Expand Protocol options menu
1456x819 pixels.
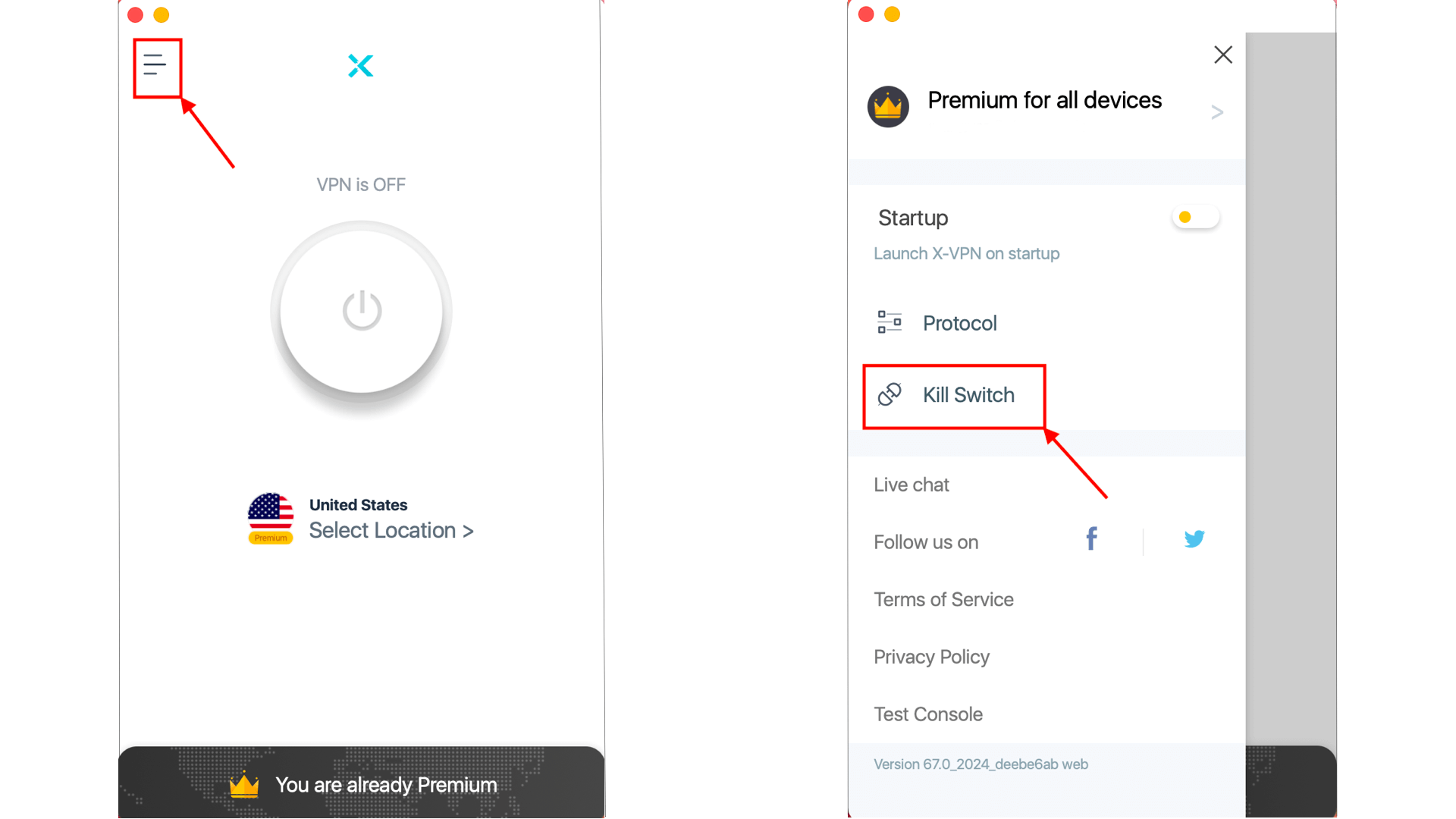[959, 322]
